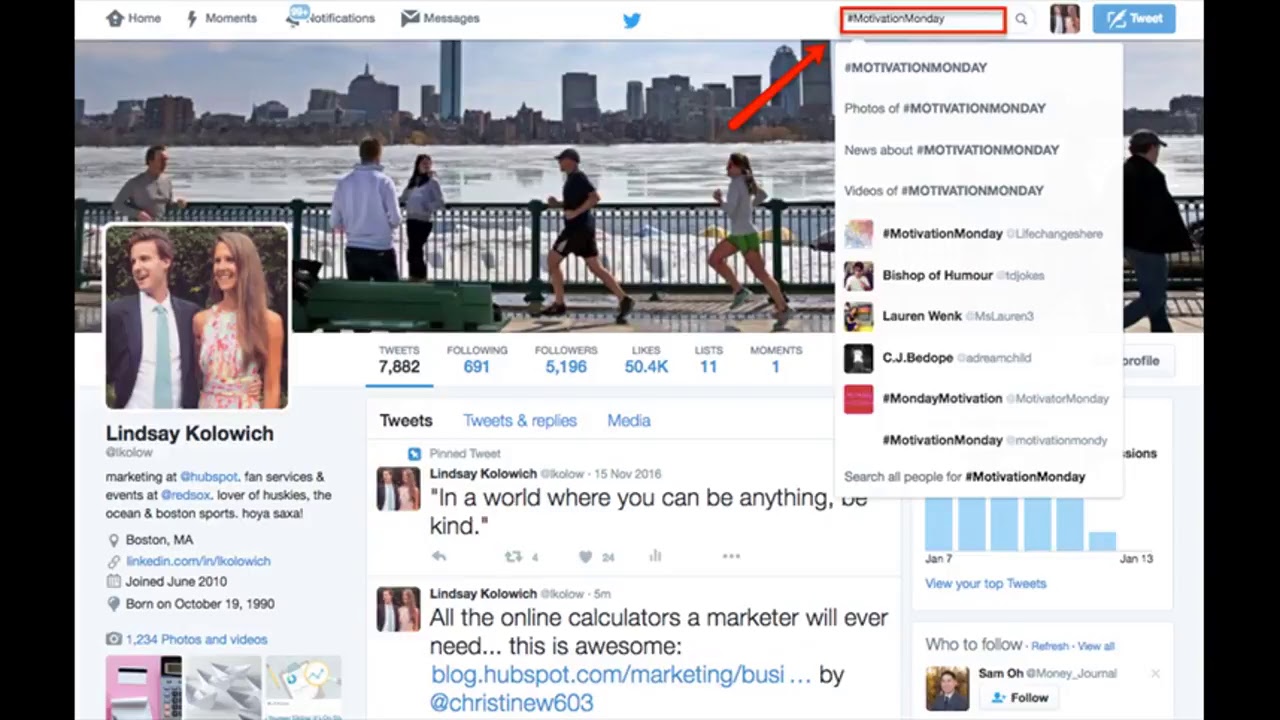
Task: Dismiss Sam Oh follow suggestion
Action: click(1155, 674)
